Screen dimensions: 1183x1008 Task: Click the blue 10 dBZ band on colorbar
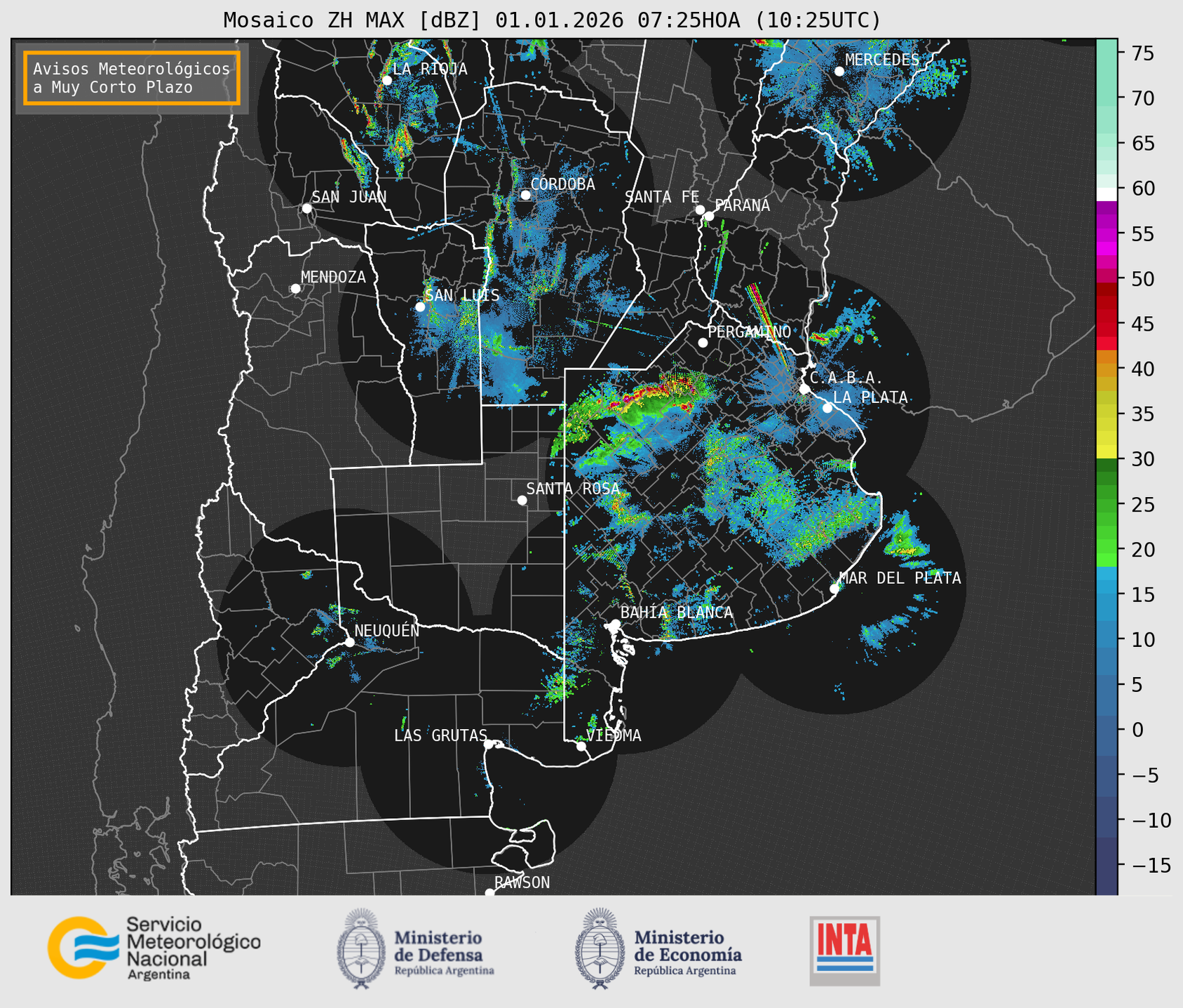[x=1106, y=639]
